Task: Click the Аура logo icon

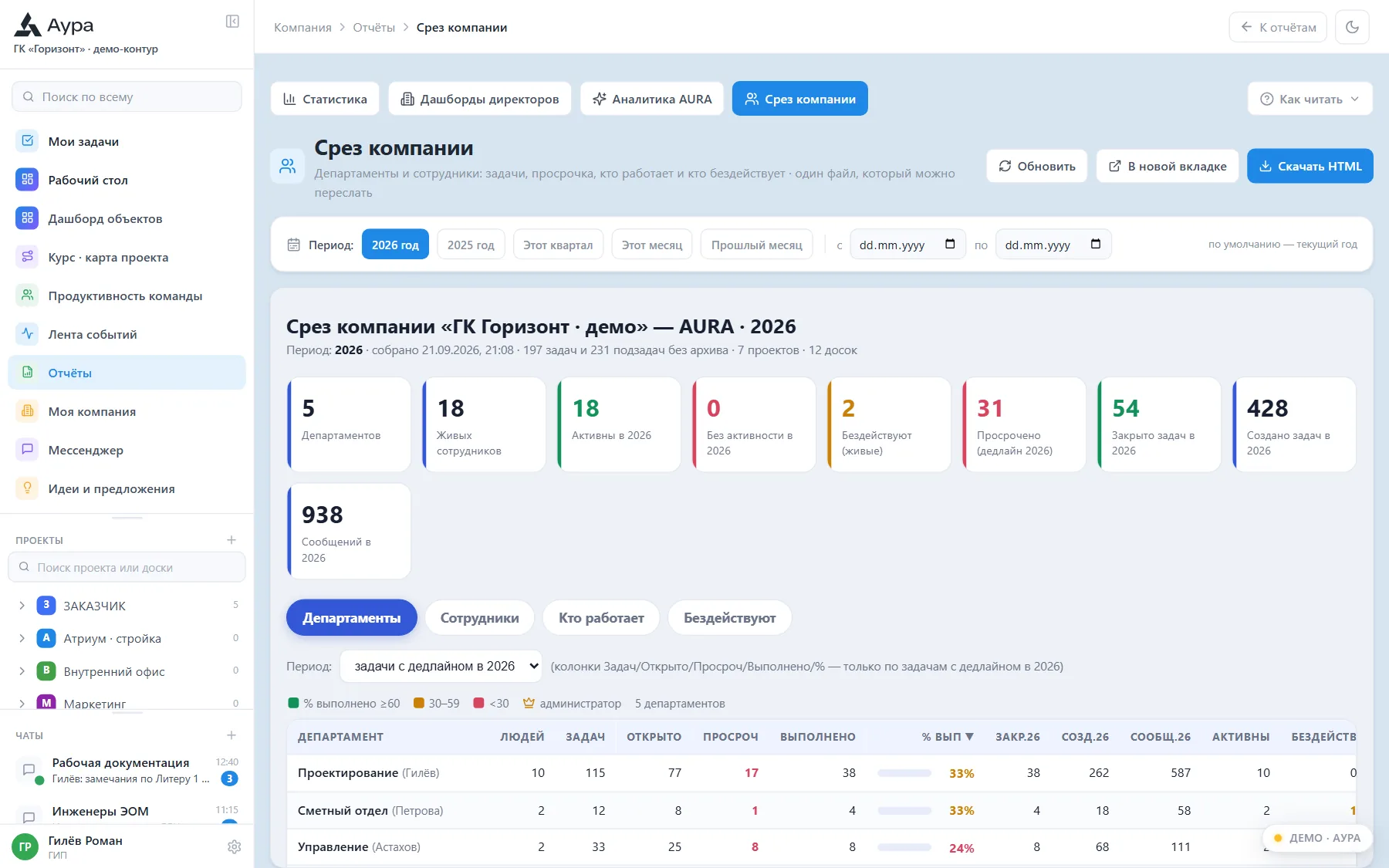Action: click(x=28, y=25)
